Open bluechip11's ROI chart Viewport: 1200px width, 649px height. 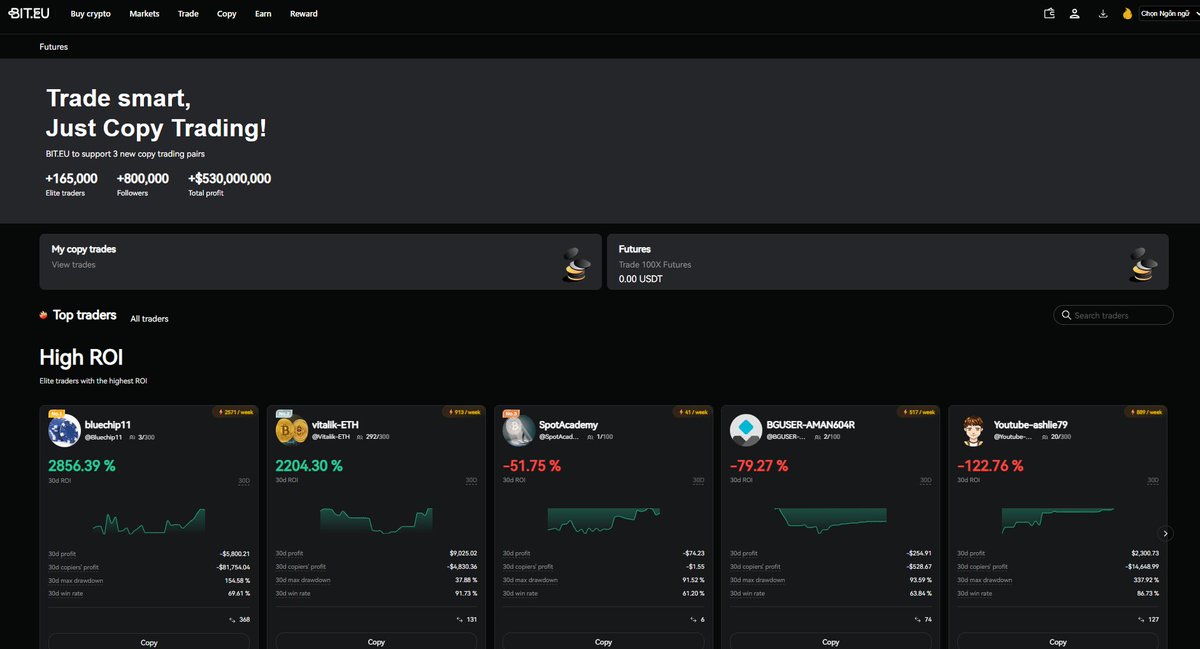tap(149, 520)
